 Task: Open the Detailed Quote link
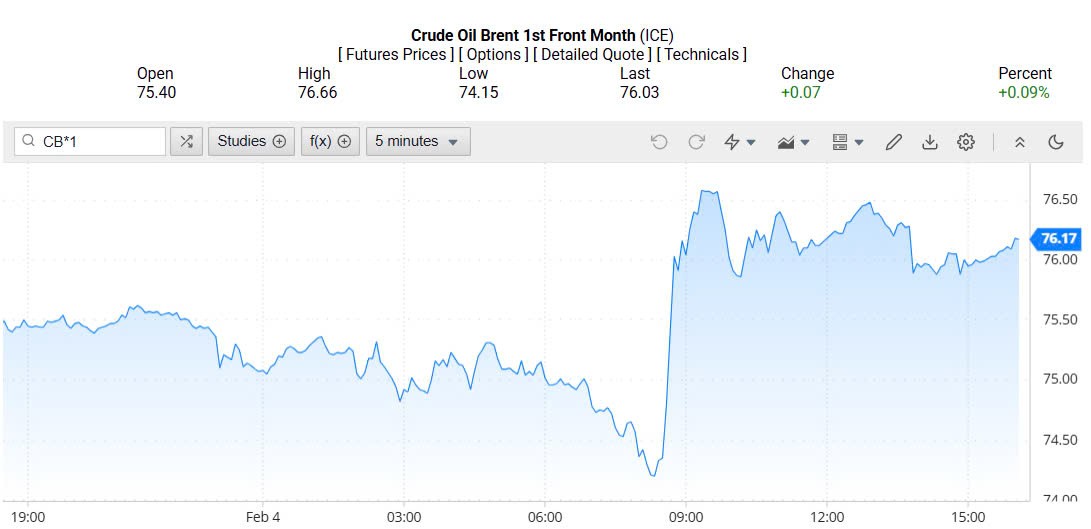593,54
